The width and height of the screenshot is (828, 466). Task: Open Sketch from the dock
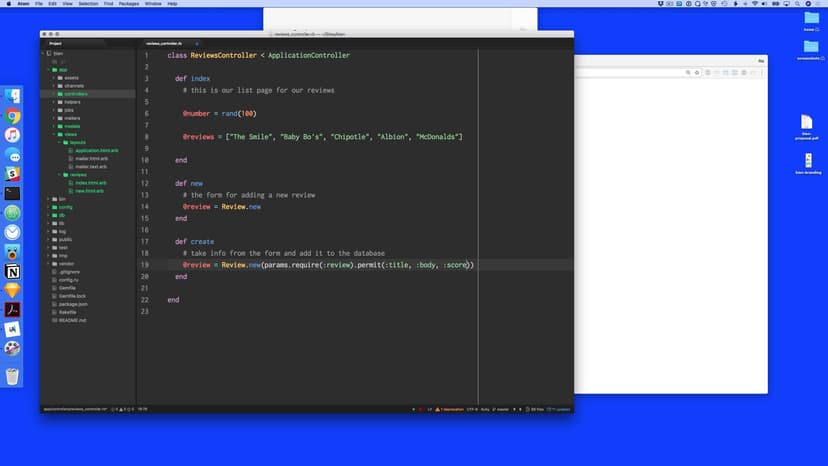[12, 290]
